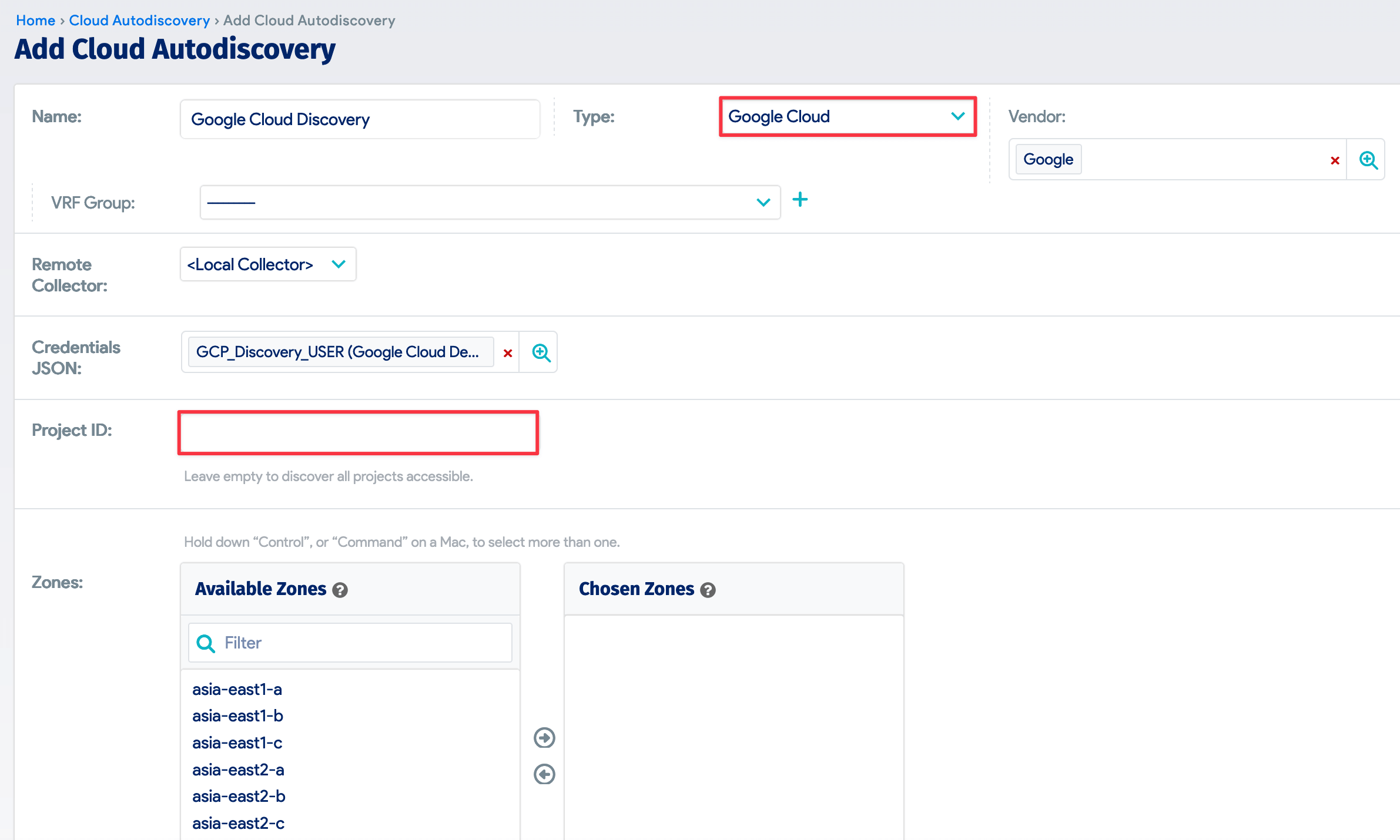1400x840 pixels.
Task: Remove the Google vendor with red x
Action: coord(1334,159)
